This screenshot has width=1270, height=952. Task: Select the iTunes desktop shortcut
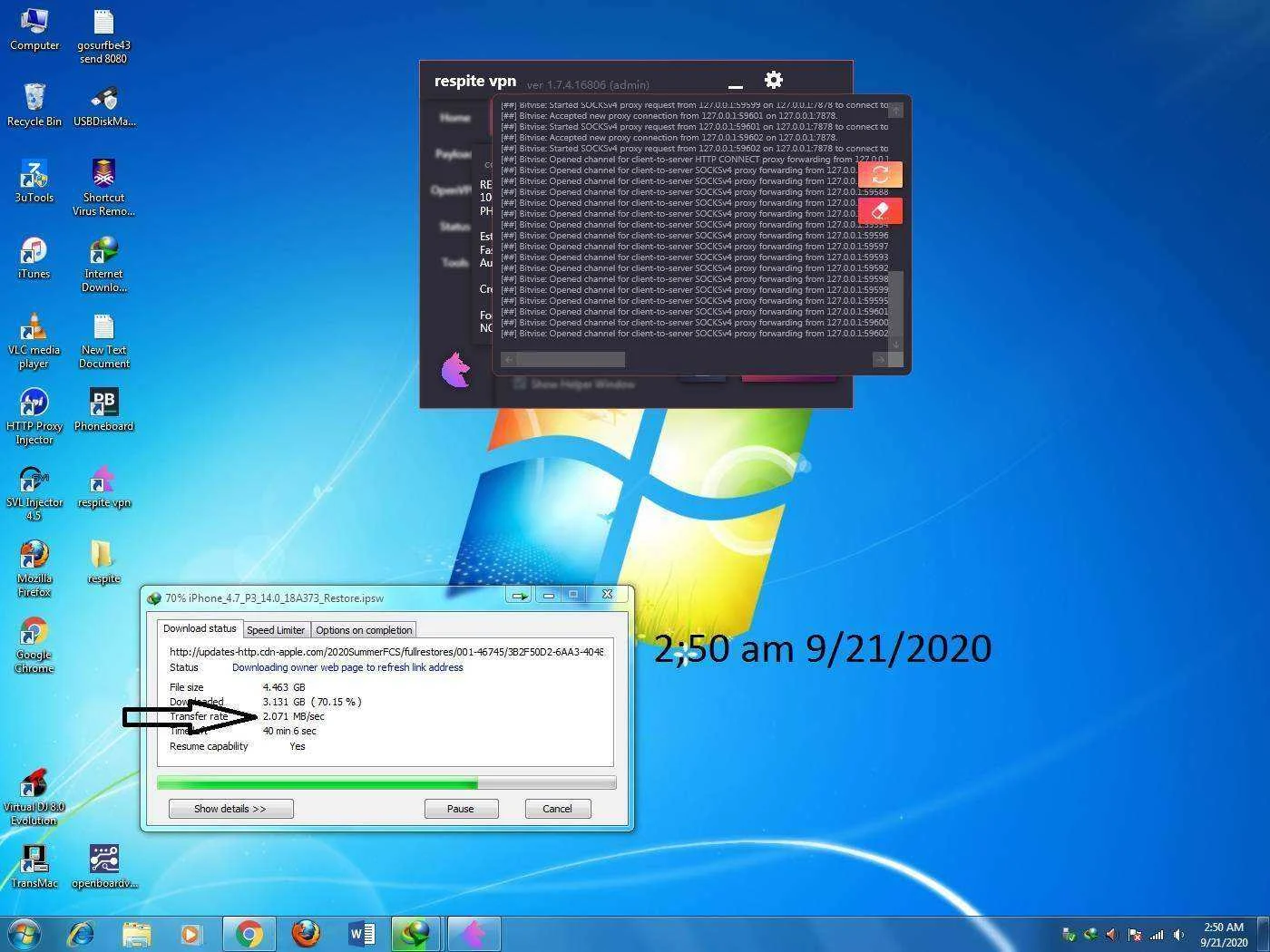34,257
